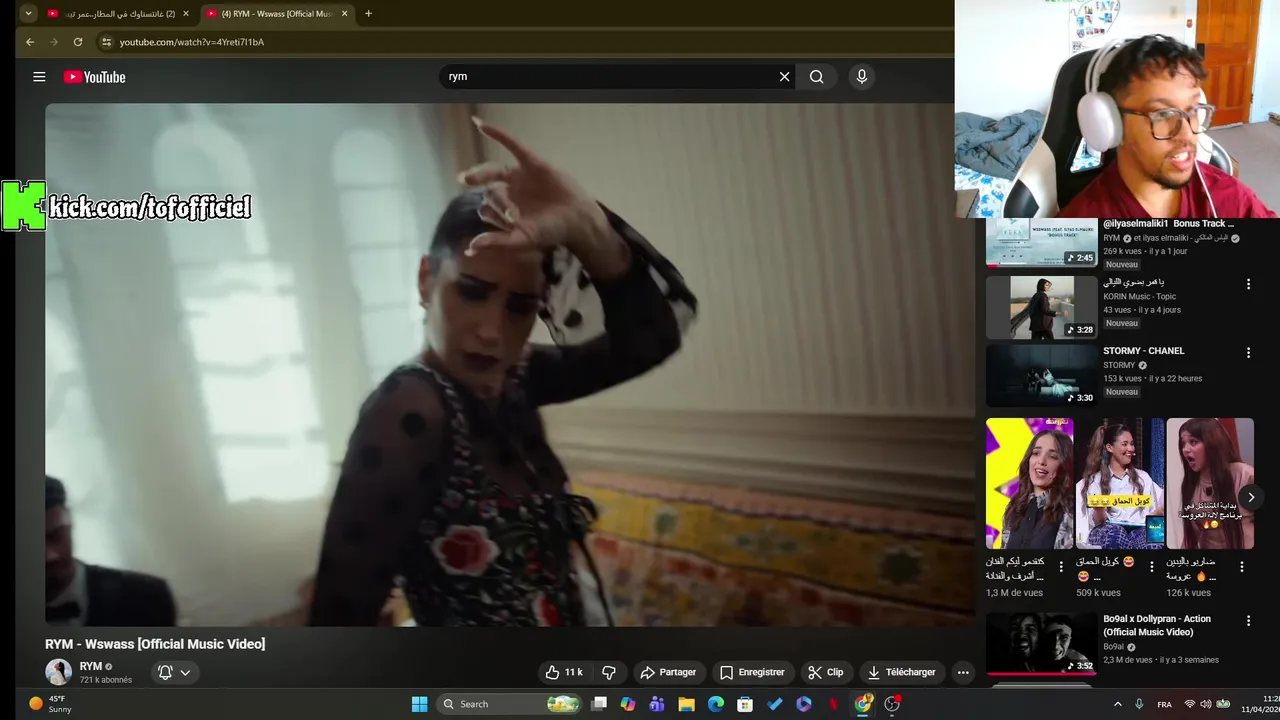Open the RYM channel avatar
Viewport: 1280px width, 720px height.
click(58, 672)
